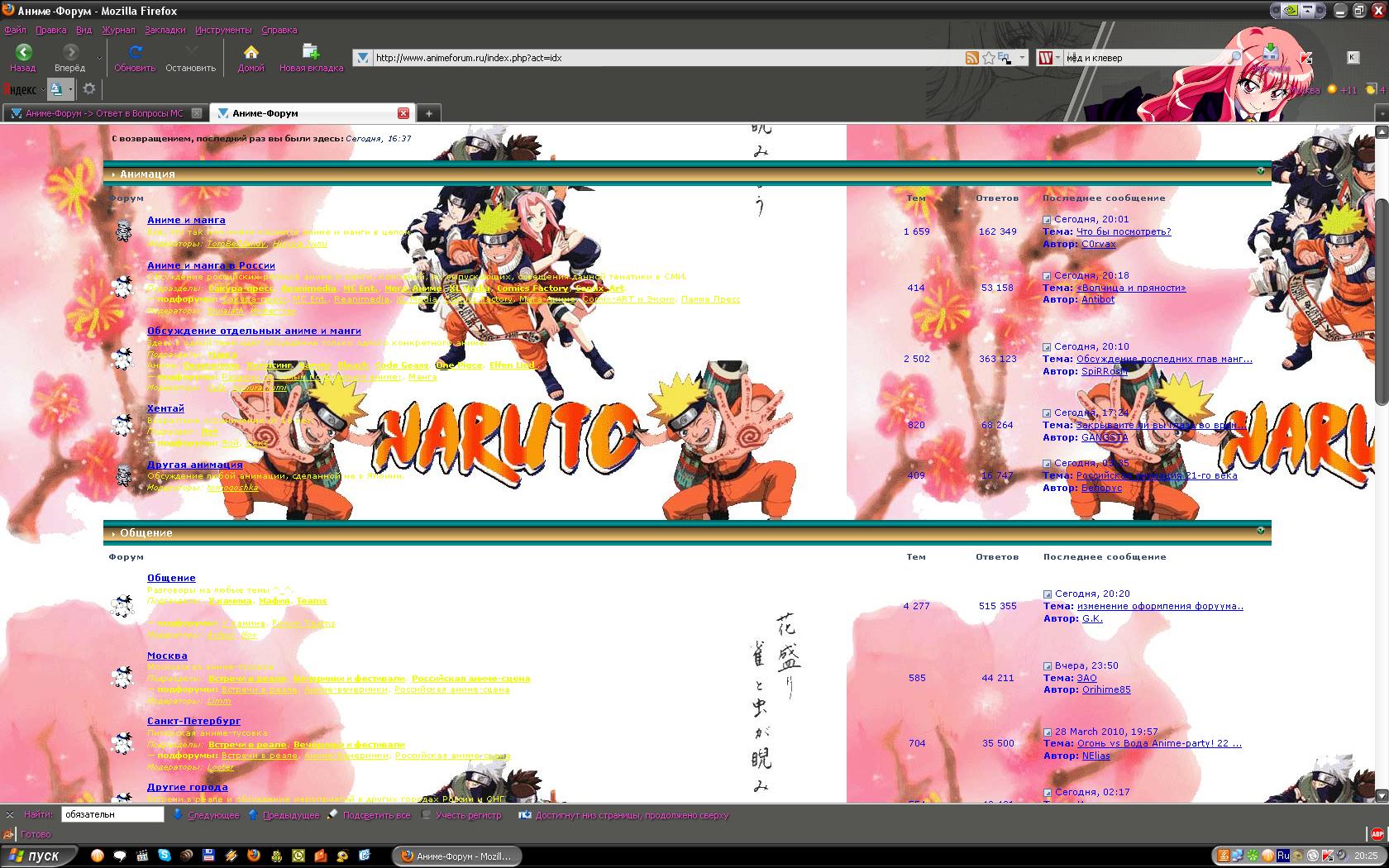Screen dimensions: 1389x868
Task: Click the magnifier to search мёд и клевер
Action: (1235, 58)
